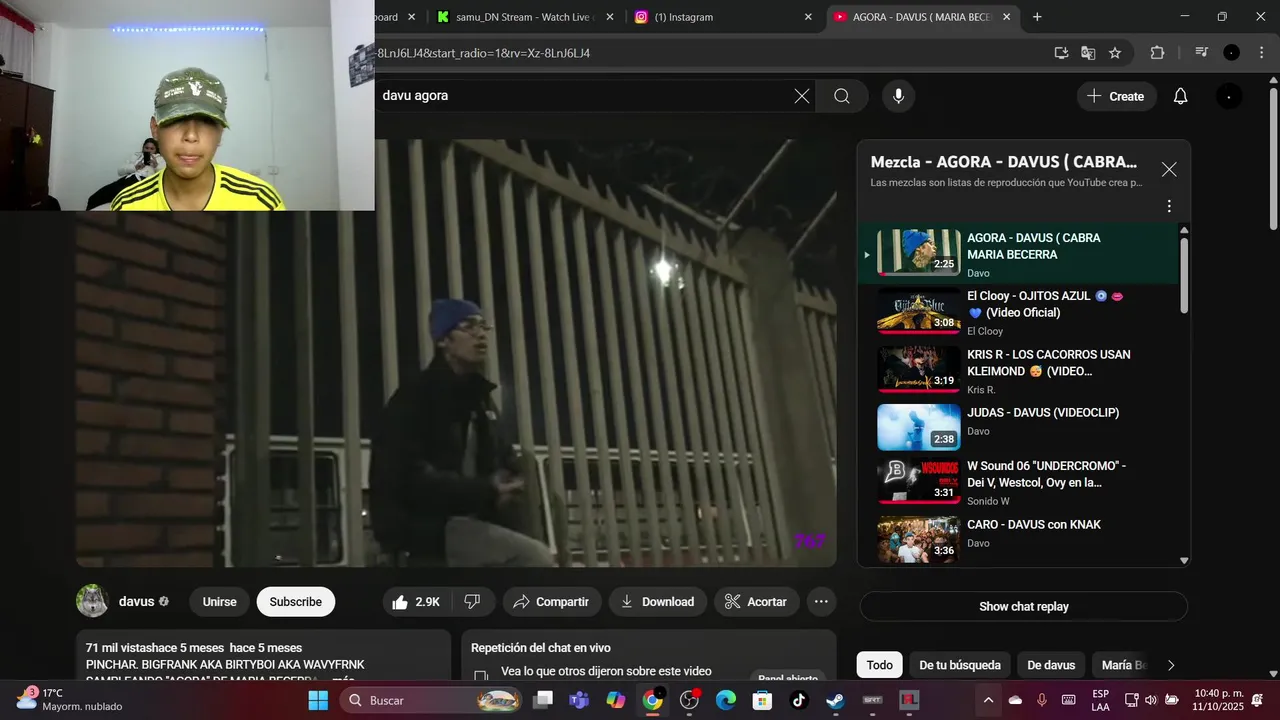This screenshot has height=720, width=1280.
Task: Close the Instagram tab
Action: [808, 17]
